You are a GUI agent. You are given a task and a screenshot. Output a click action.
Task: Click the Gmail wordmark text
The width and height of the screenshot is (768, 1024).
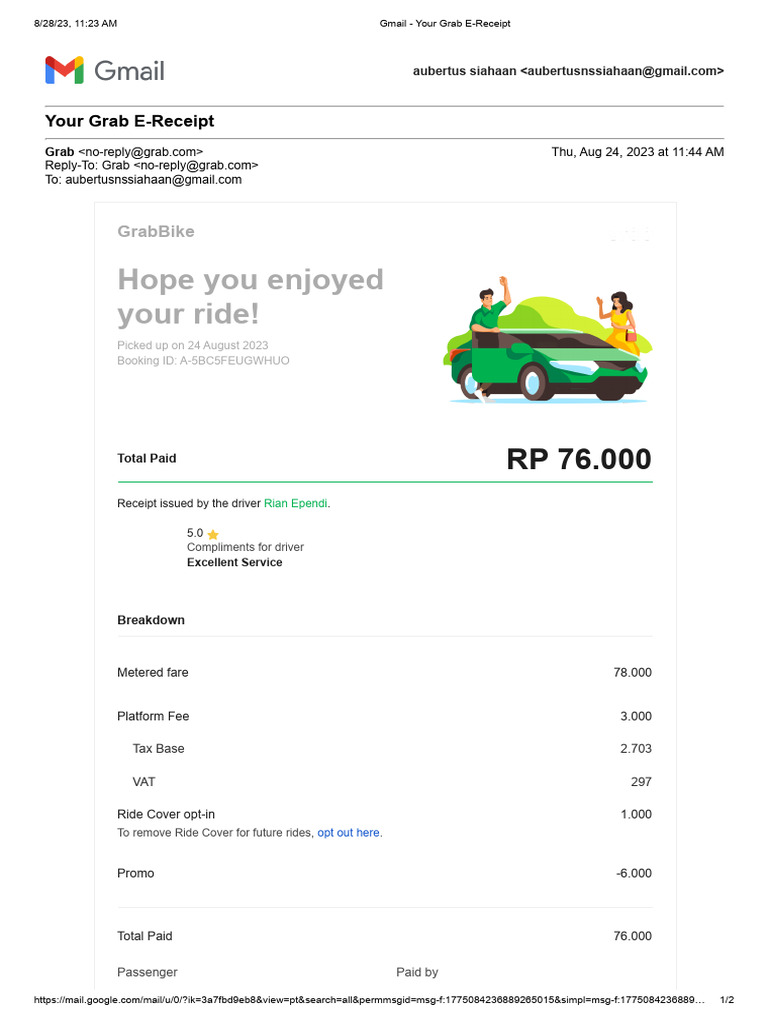click(129, 71)
